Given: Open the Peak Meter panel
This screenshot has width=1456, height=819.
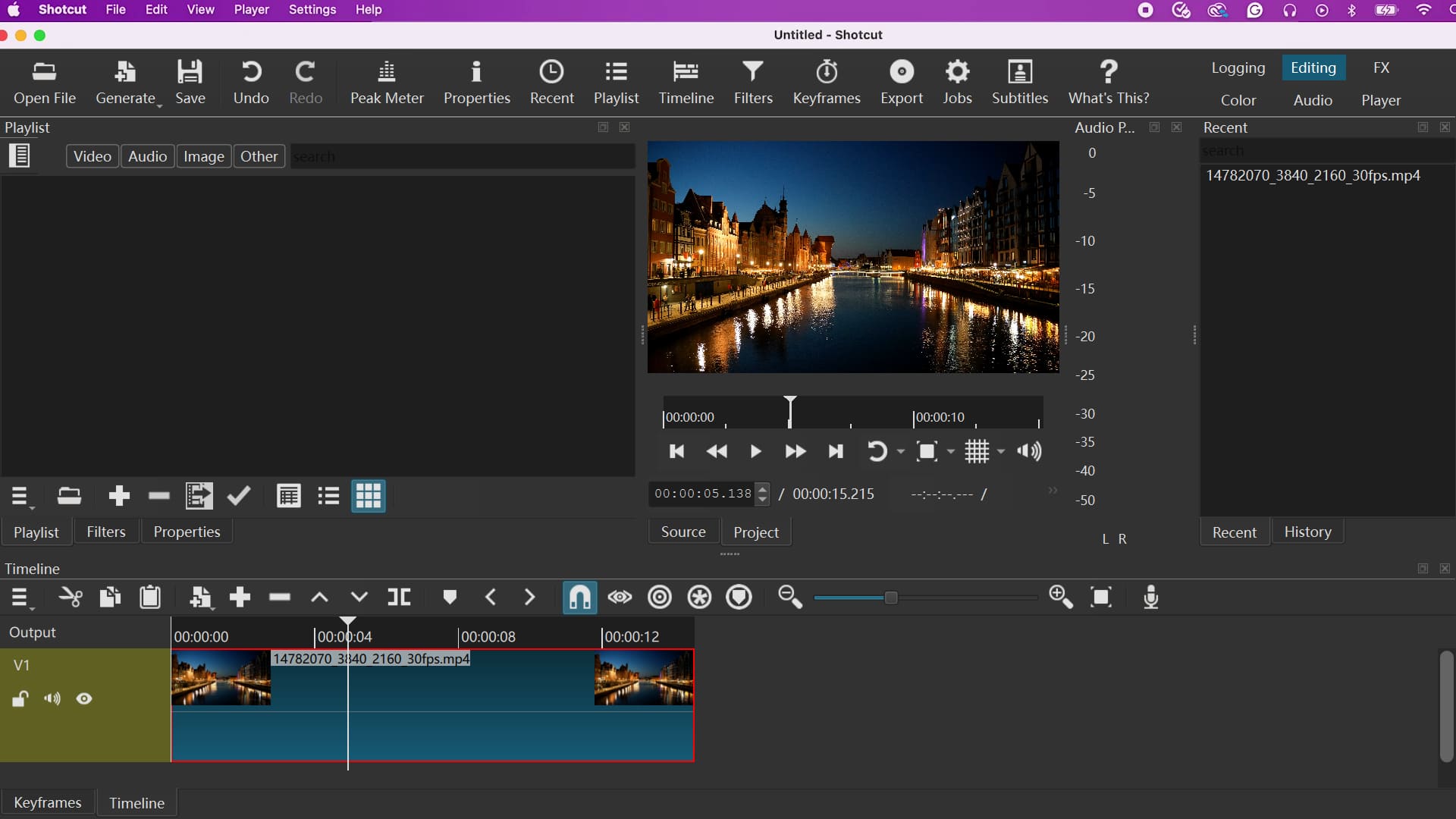Looking at the screenshot, I should tap(387, 81).
